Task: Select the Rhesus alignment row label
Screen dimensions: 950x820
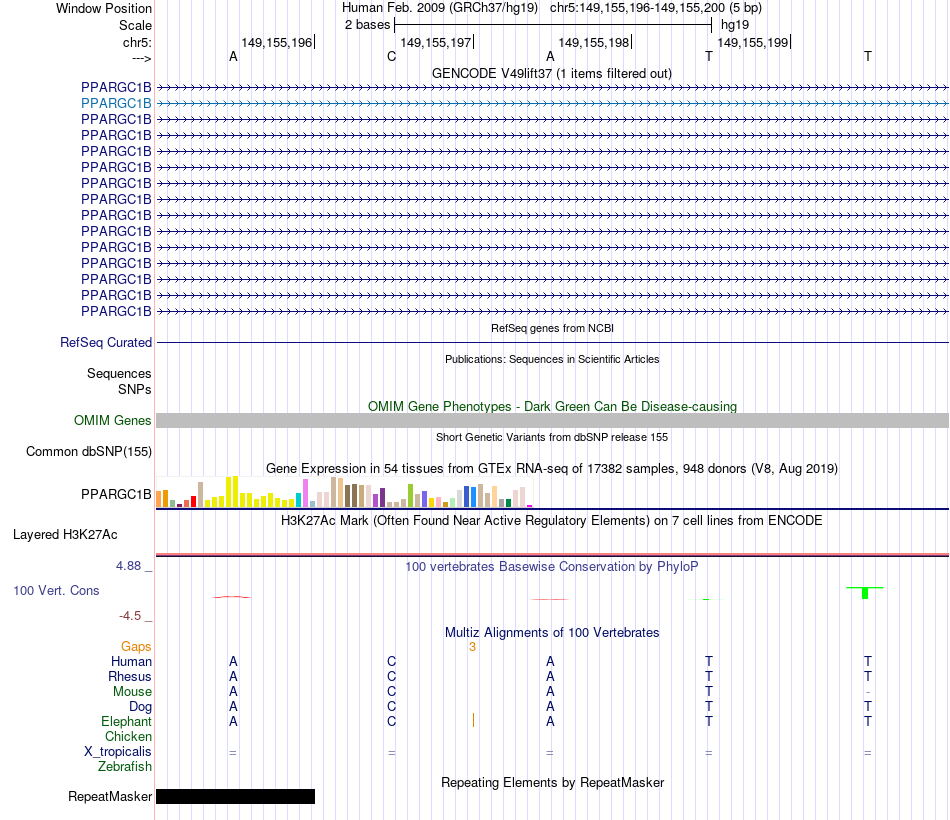Action: tap(130, 676)
